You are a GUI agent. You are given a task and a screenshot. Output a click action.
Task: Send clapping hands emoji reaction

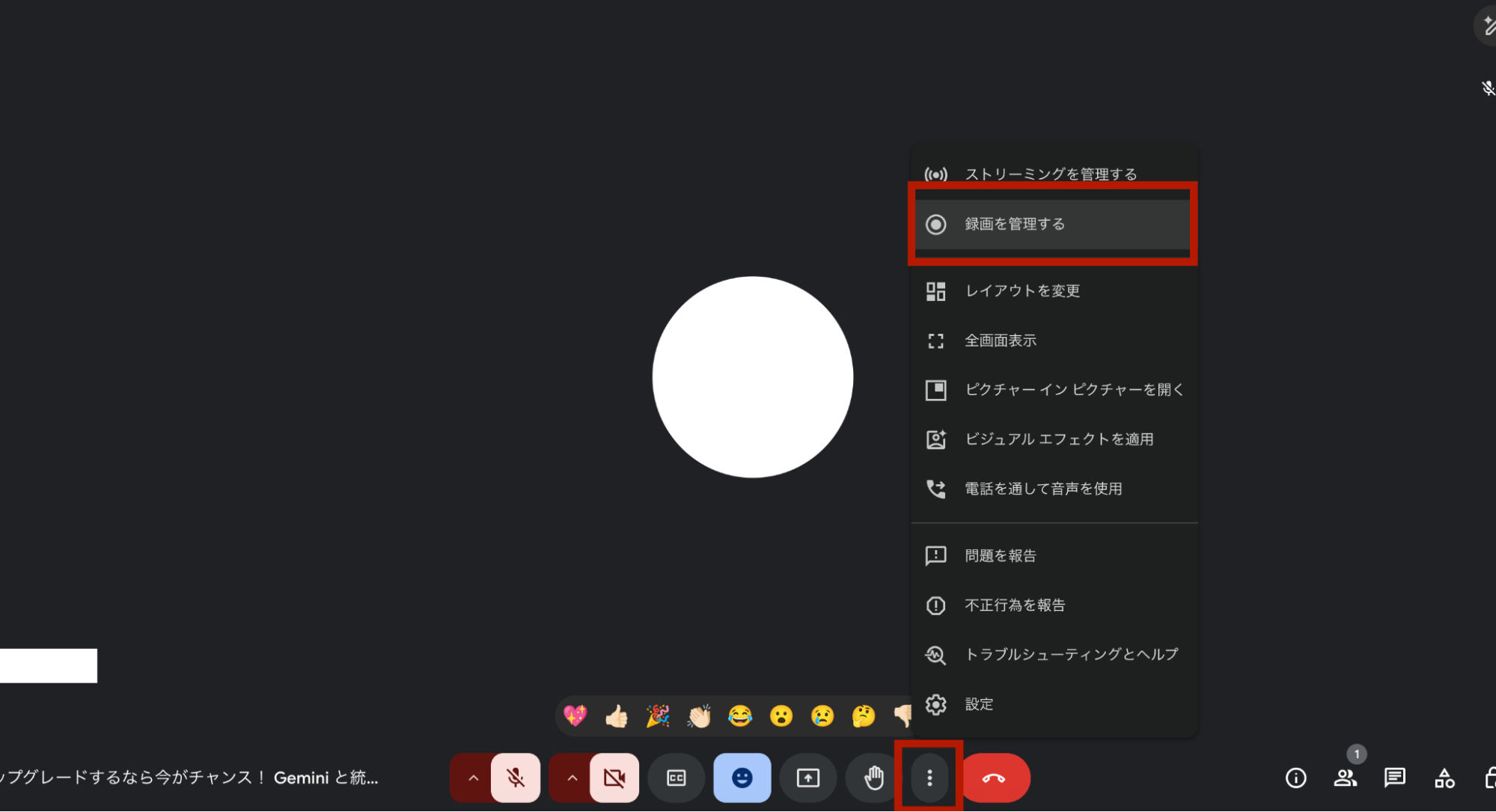tap(699, 716)
